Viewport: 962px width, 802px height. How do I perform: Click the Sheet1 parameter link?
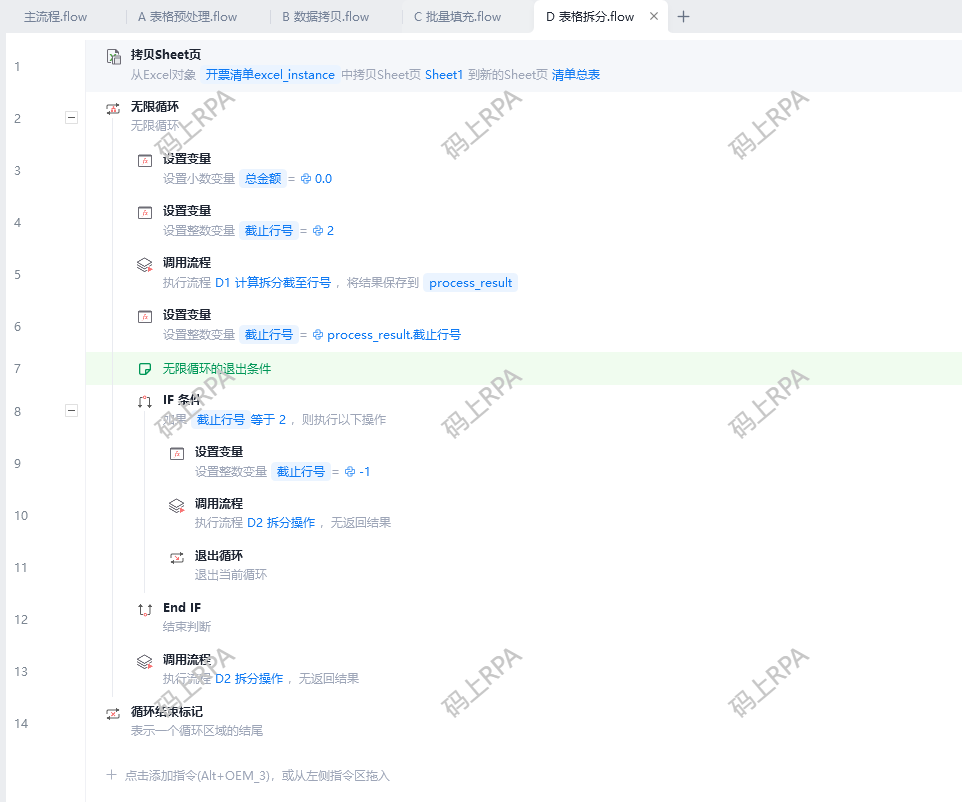tap(444, 75)
